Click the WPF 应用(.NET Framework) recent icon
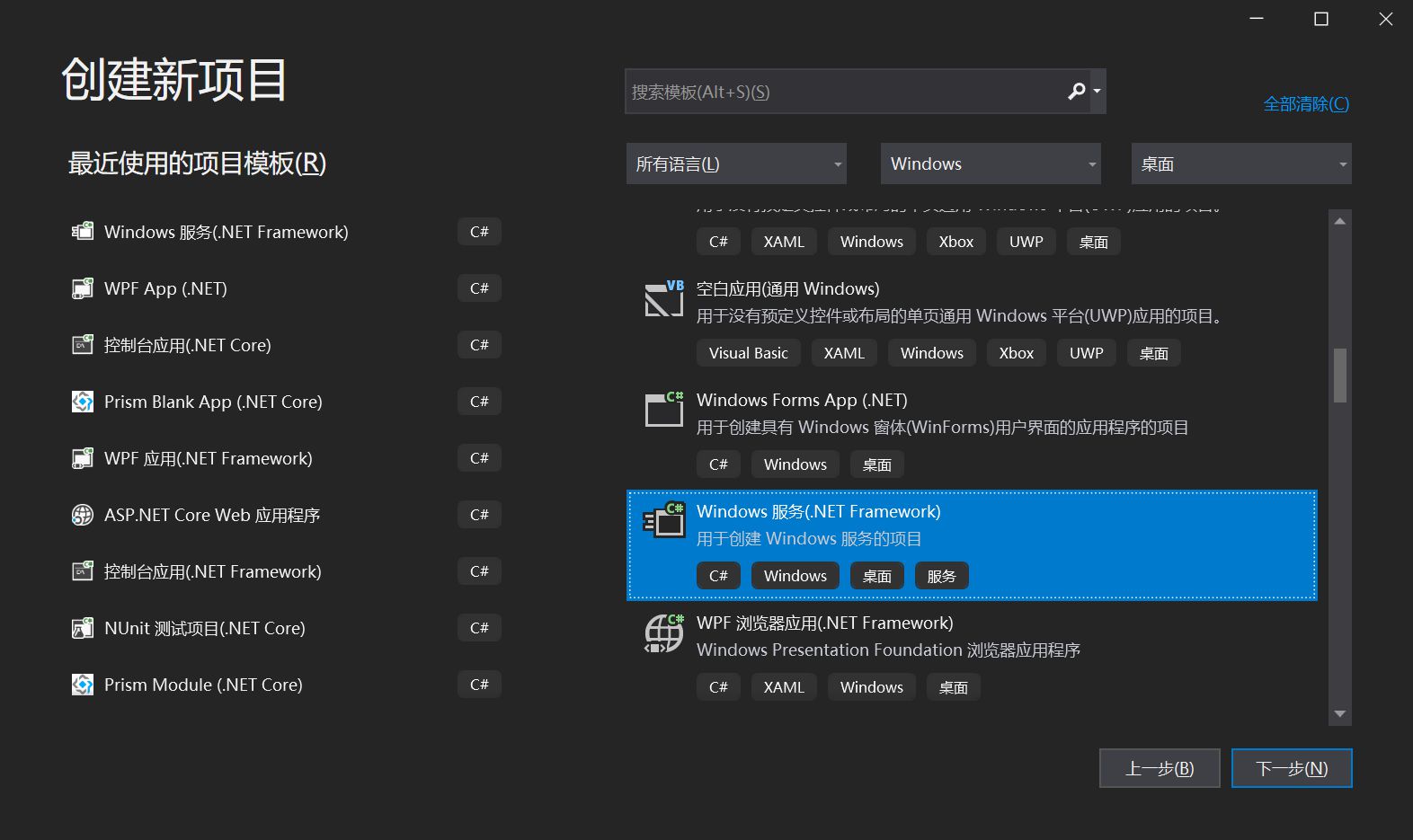This screenshot has width=1413, height=840. tap(83, 458)
